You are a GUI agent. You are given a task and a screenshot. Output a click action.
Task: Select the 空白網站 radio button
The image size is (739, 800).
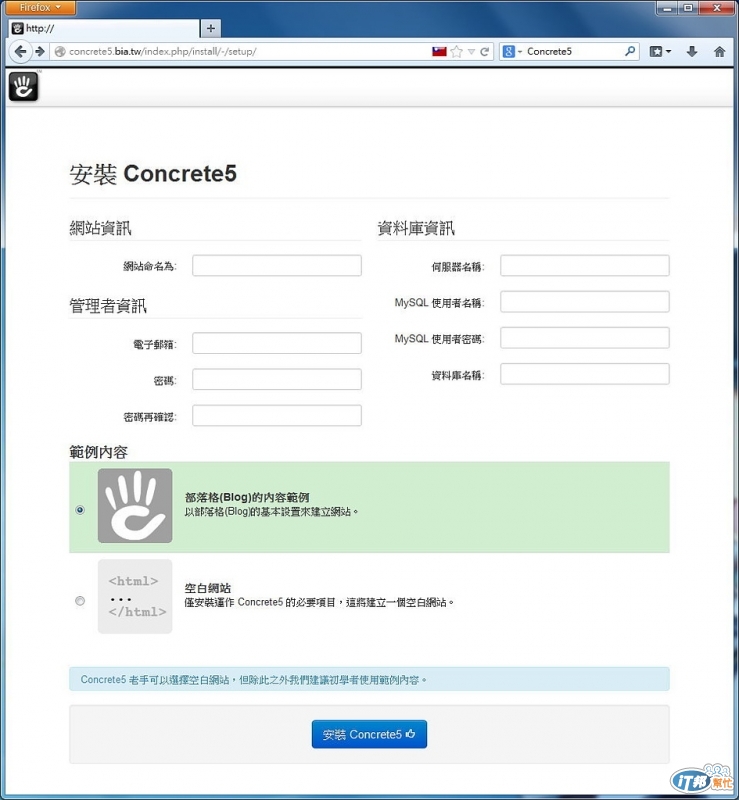point(80,601)
